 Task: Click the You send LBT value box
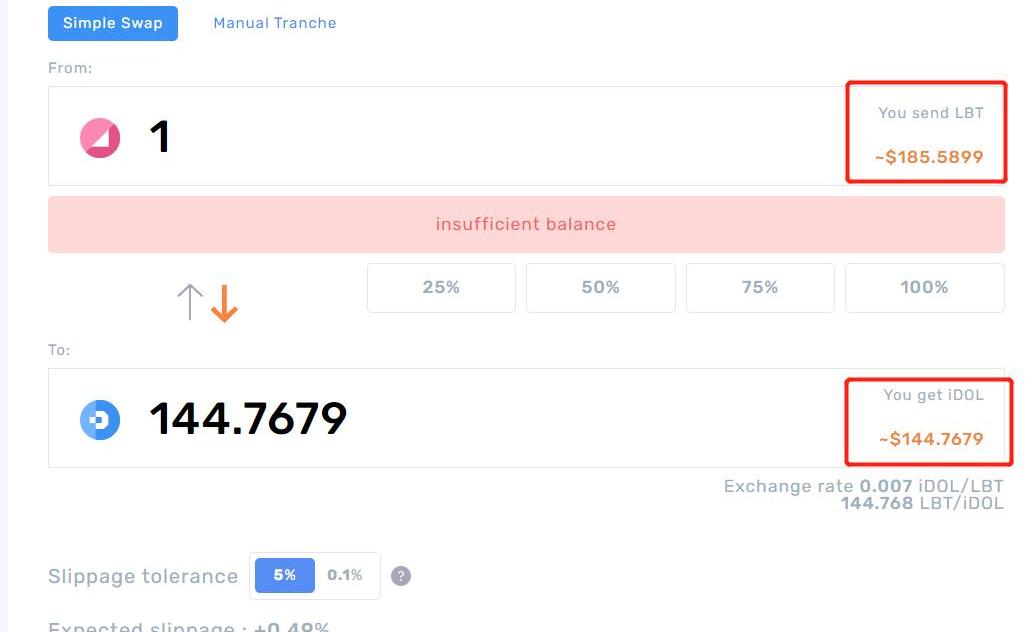[x=926, y=134]
